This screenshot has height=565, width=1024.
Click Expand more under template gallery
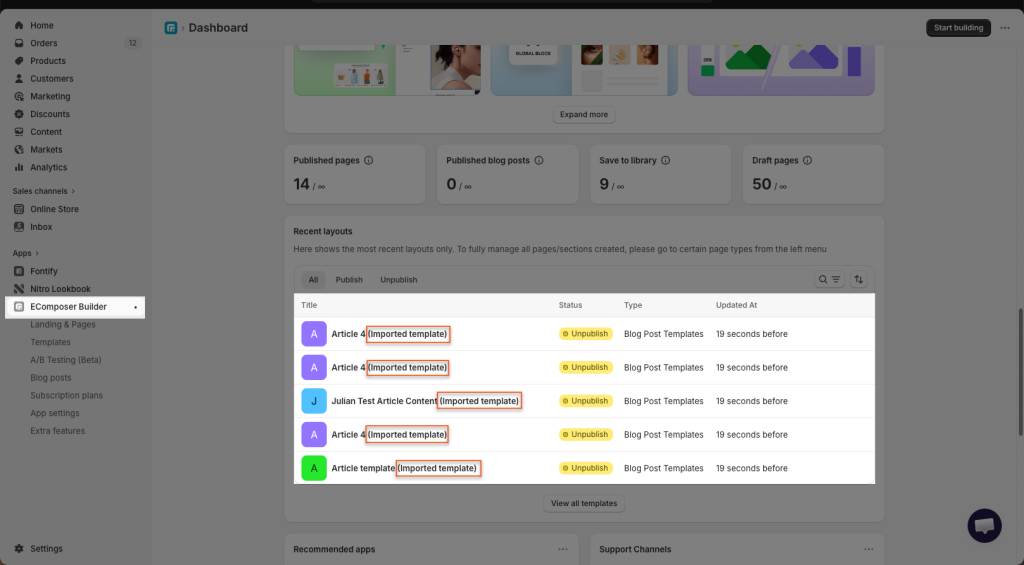pos(584,115)
